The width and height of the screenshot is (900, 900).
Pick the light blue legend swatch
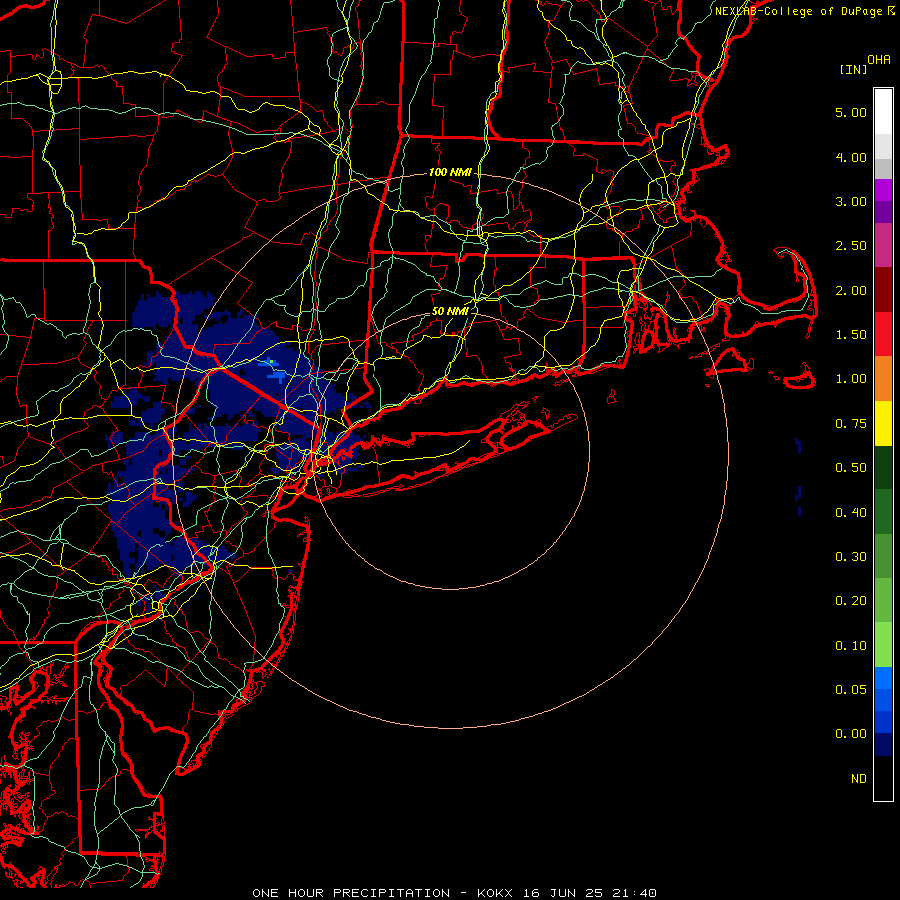pos(883,678)
